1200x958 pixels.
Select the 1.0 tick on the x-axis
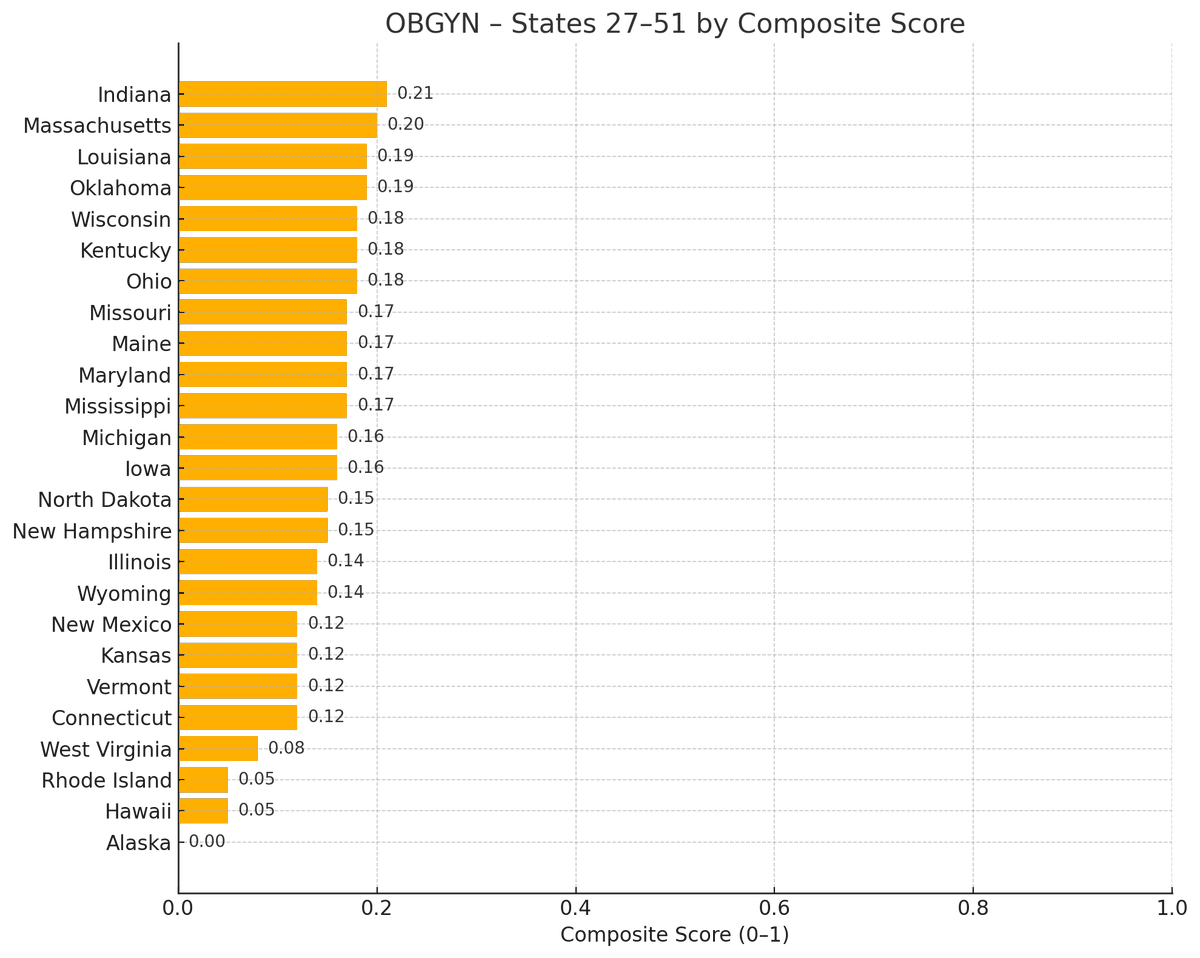(1172, 908)
